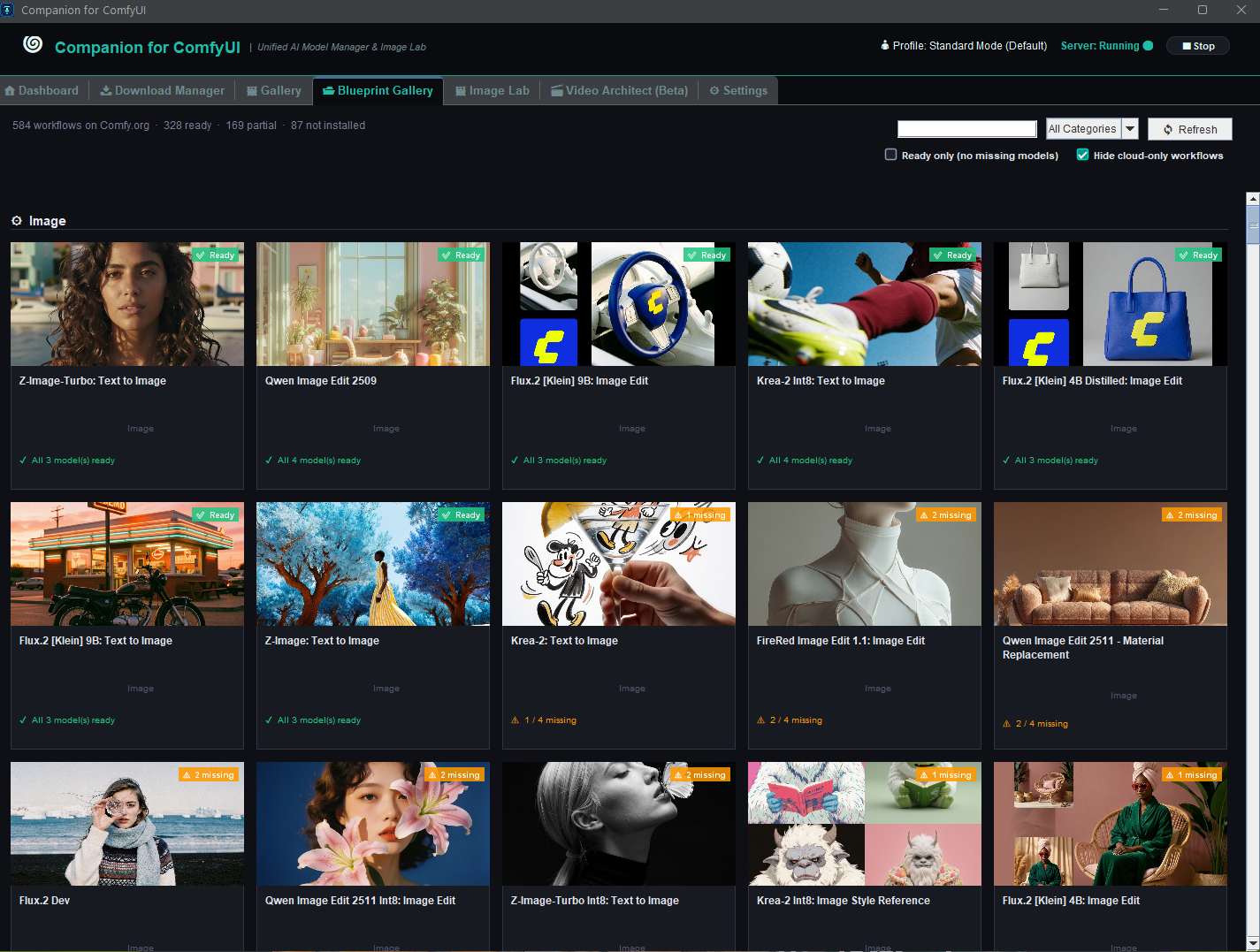Click the gear icon beside the Image section heading

[17, 221]
